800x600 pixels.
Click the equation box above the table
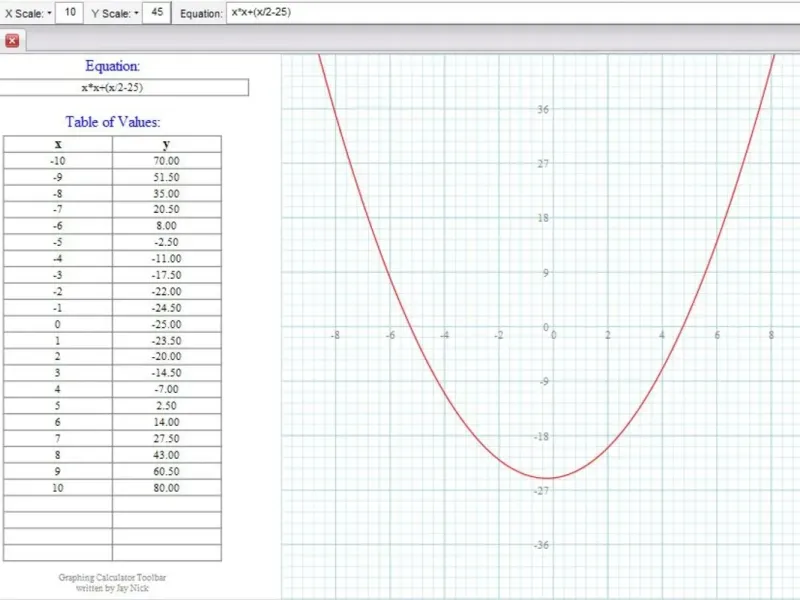[124, 87]
